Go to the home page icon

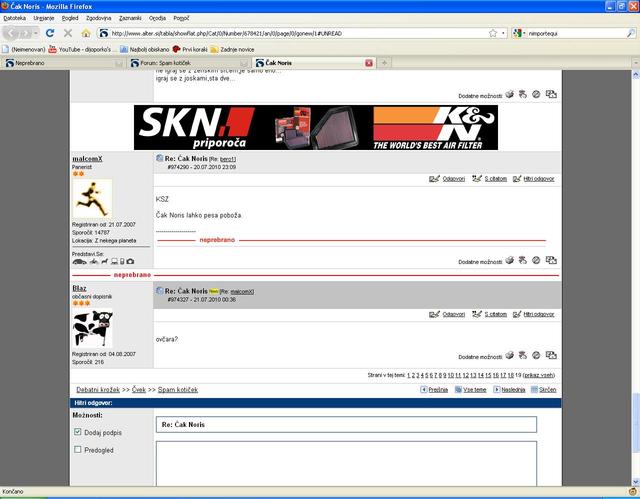86,33
